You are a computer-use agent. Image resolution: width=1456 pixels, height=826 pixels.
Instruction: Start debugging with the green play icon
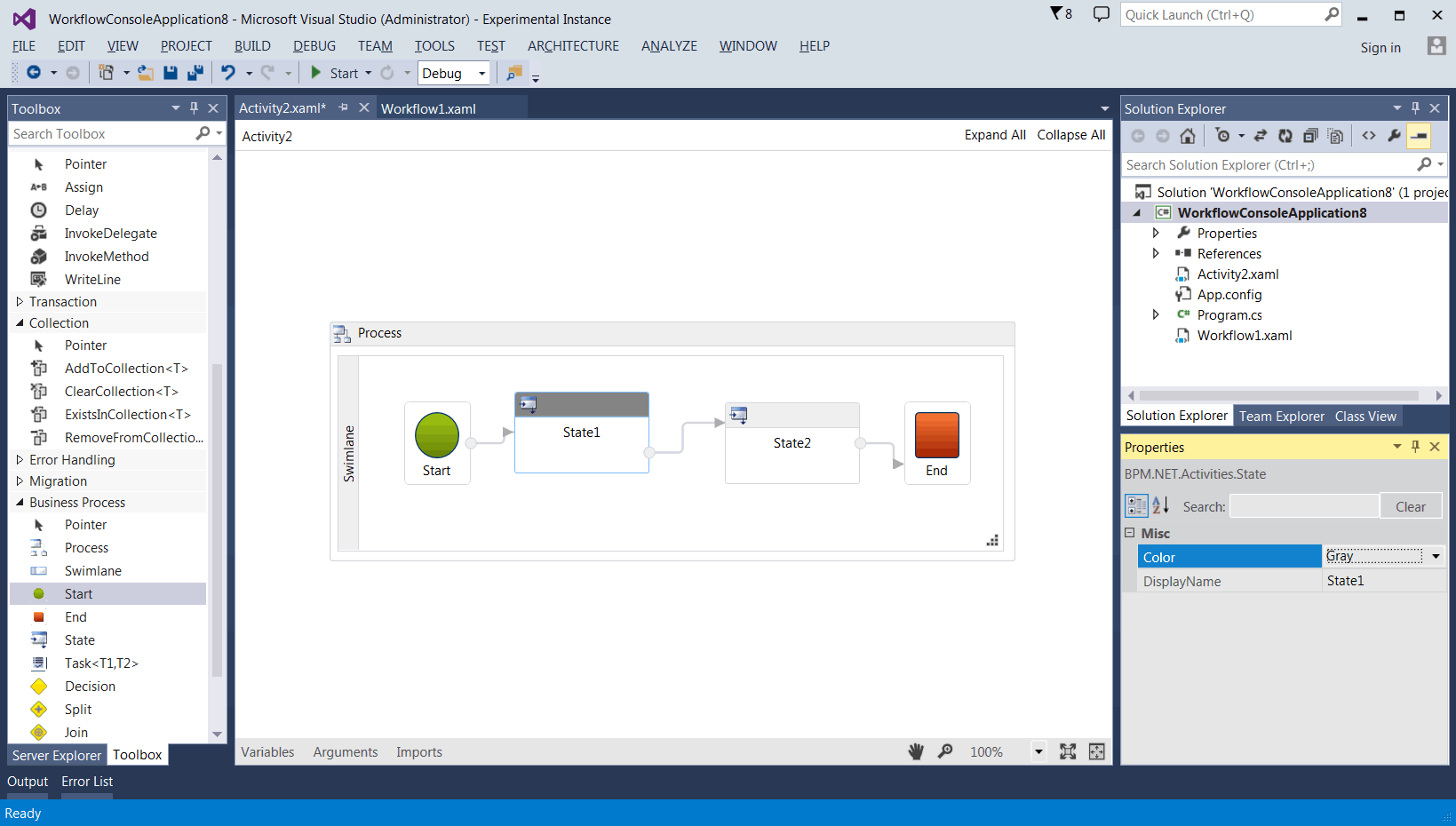click(x=315, y=73)
